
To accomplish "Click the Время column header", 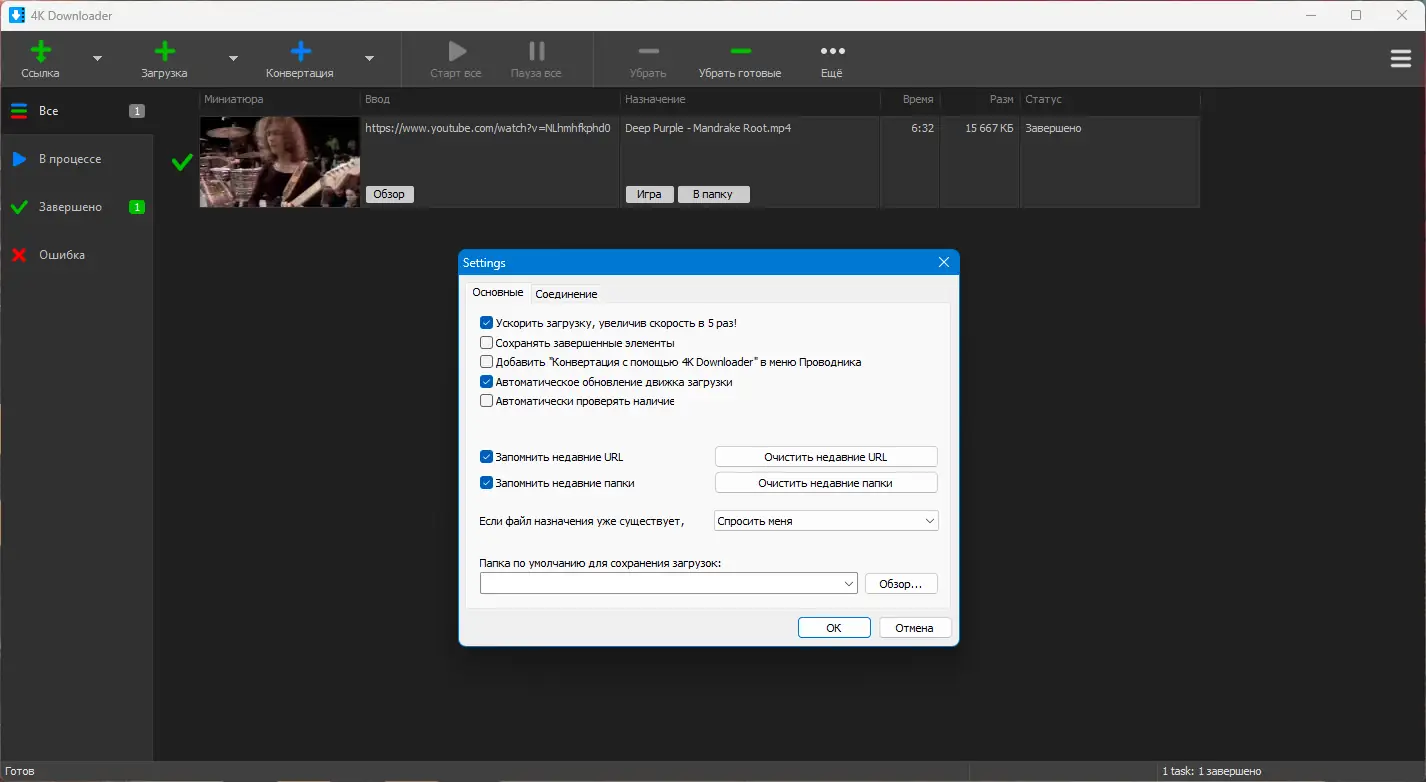I will pos(910,99).
